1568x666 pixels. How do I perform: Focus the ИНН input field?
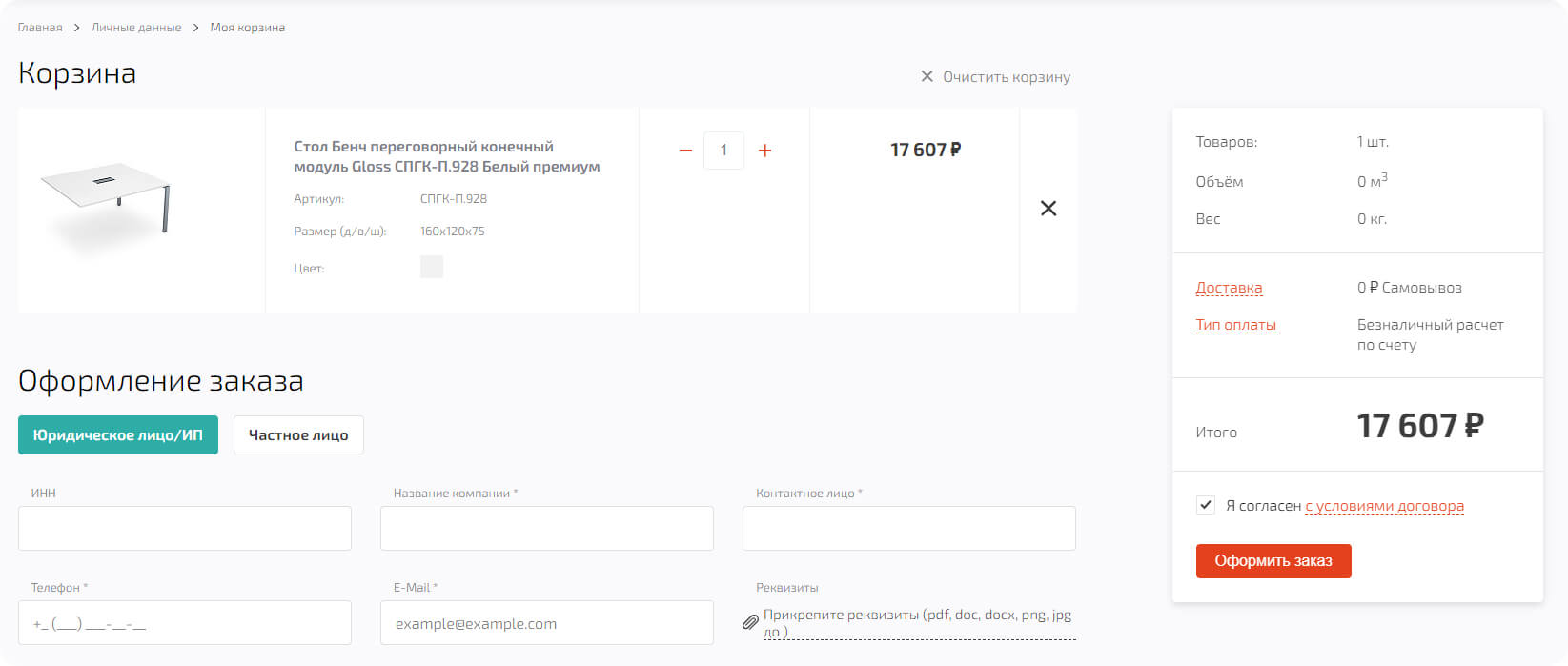(x=185, y=528)
